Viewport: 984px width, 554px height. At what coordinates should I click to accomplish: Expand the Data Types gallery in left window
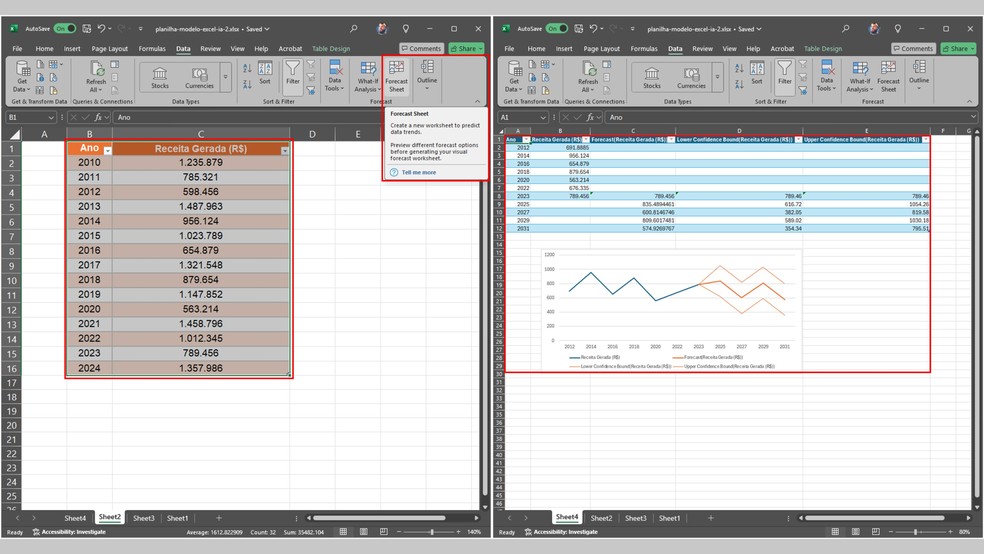coord(226,77)
